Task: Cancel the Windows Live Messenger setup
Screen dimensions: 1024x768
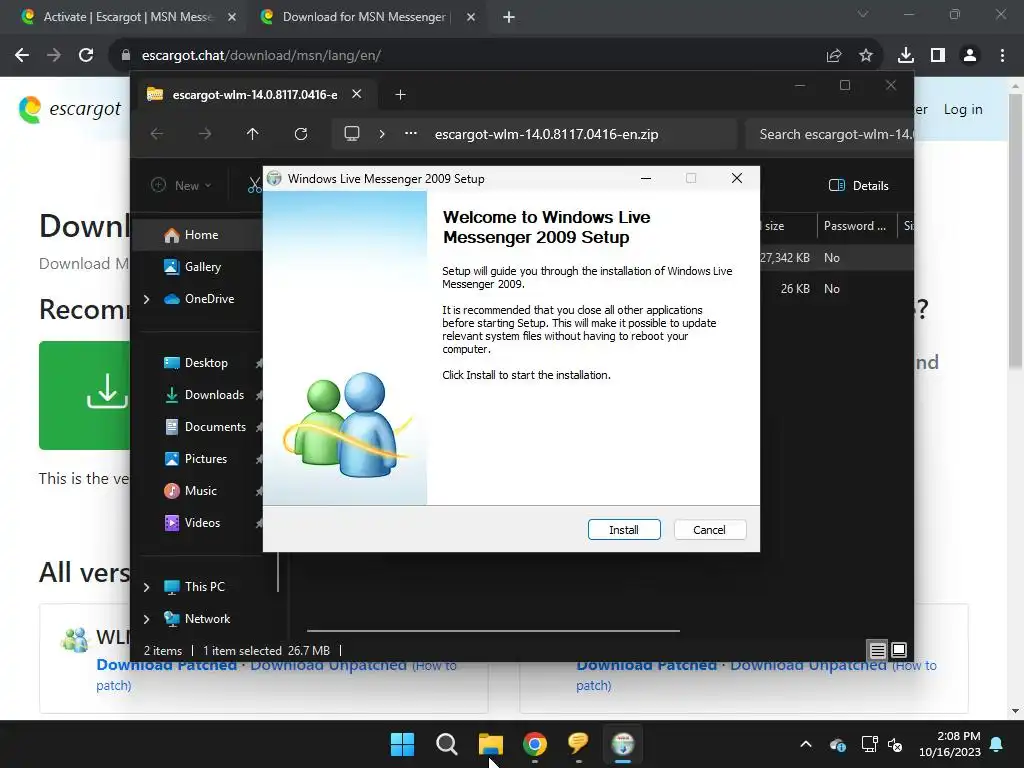Action: point(709,530)
